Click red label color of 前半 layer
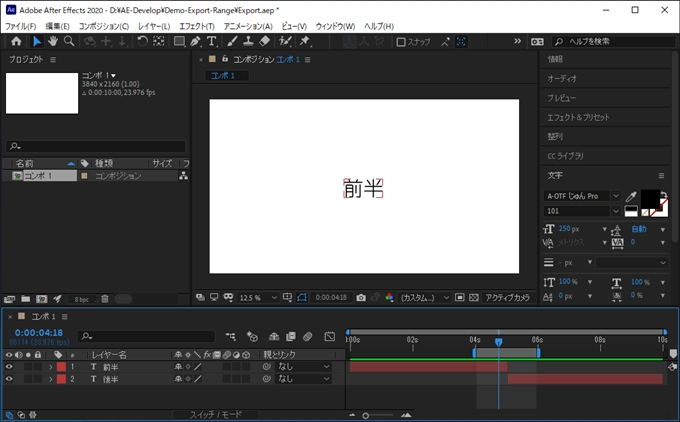Viewport: 680px width, 422px height. 61,367
